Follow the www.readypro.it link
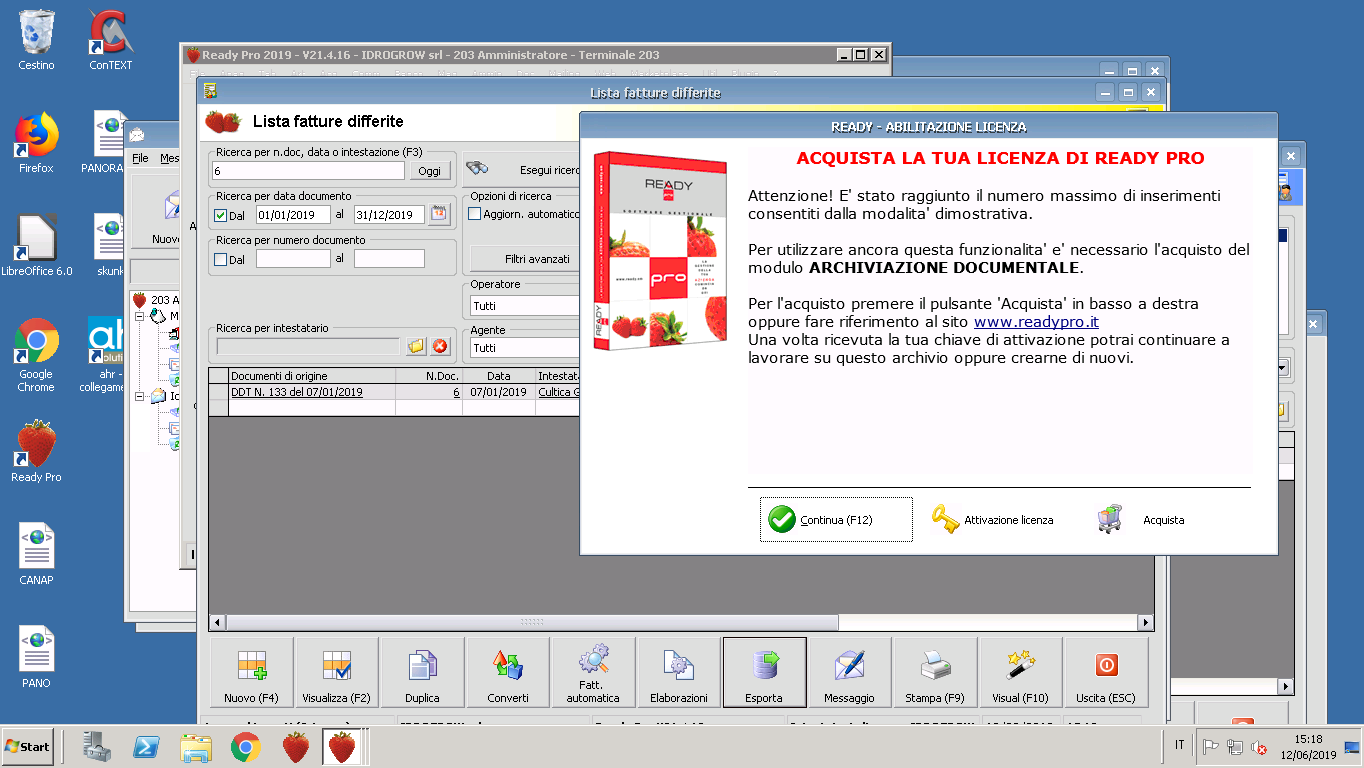 click(1036, 322)
